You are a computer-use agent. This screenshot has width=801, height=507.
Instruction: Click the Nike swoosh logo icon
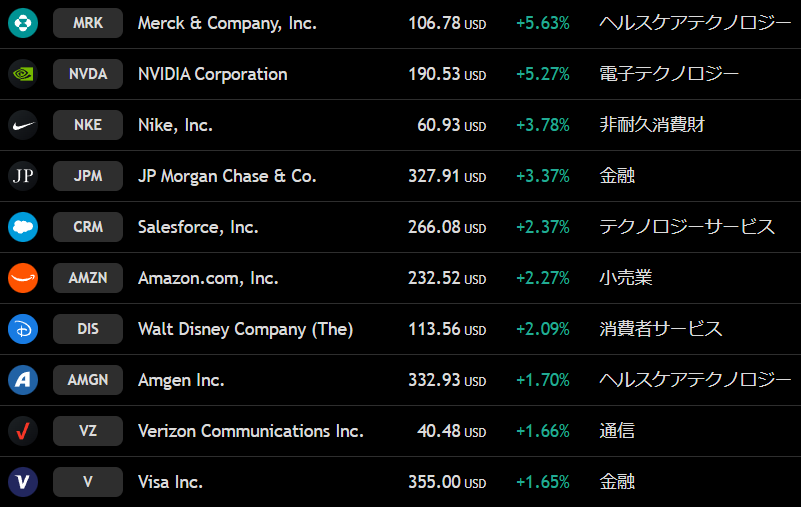(x=23, y=125)
